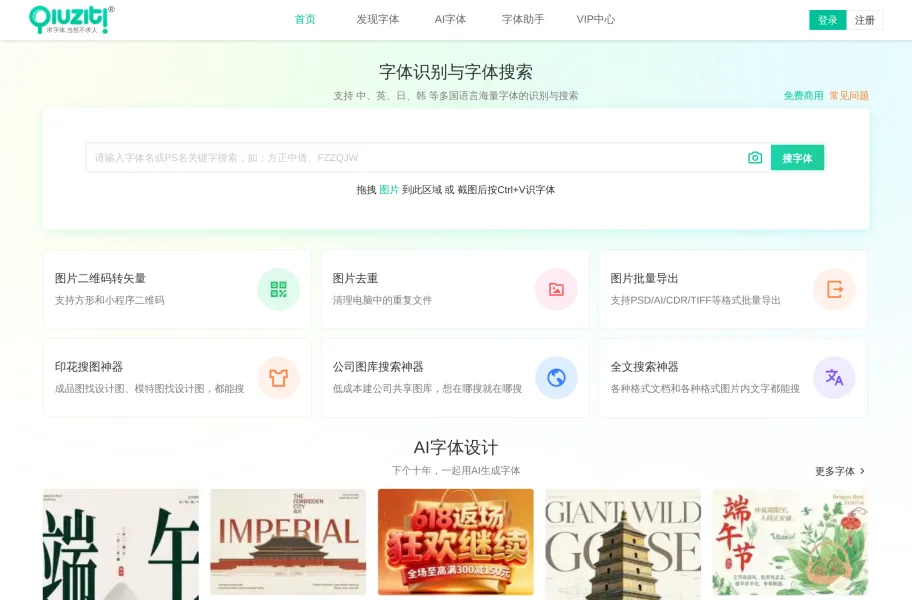Image resolution: width=912 pixels, height=600 pixels.
Task: Click 清理电脑中的重复文件 description text
Action: 382,300
